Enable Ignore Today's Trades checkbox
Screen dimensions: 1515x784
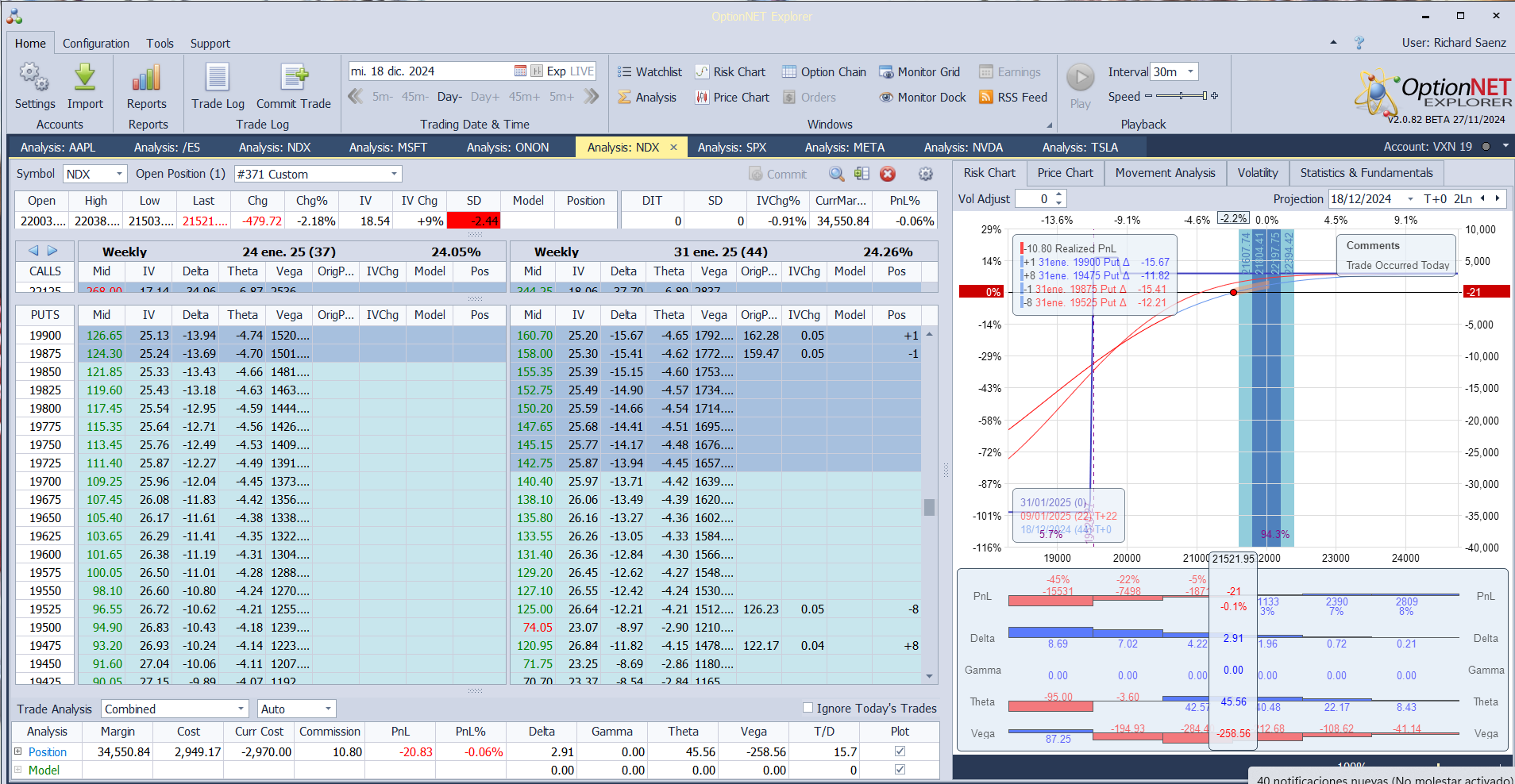pyautogui.click(x=808, y=708)
